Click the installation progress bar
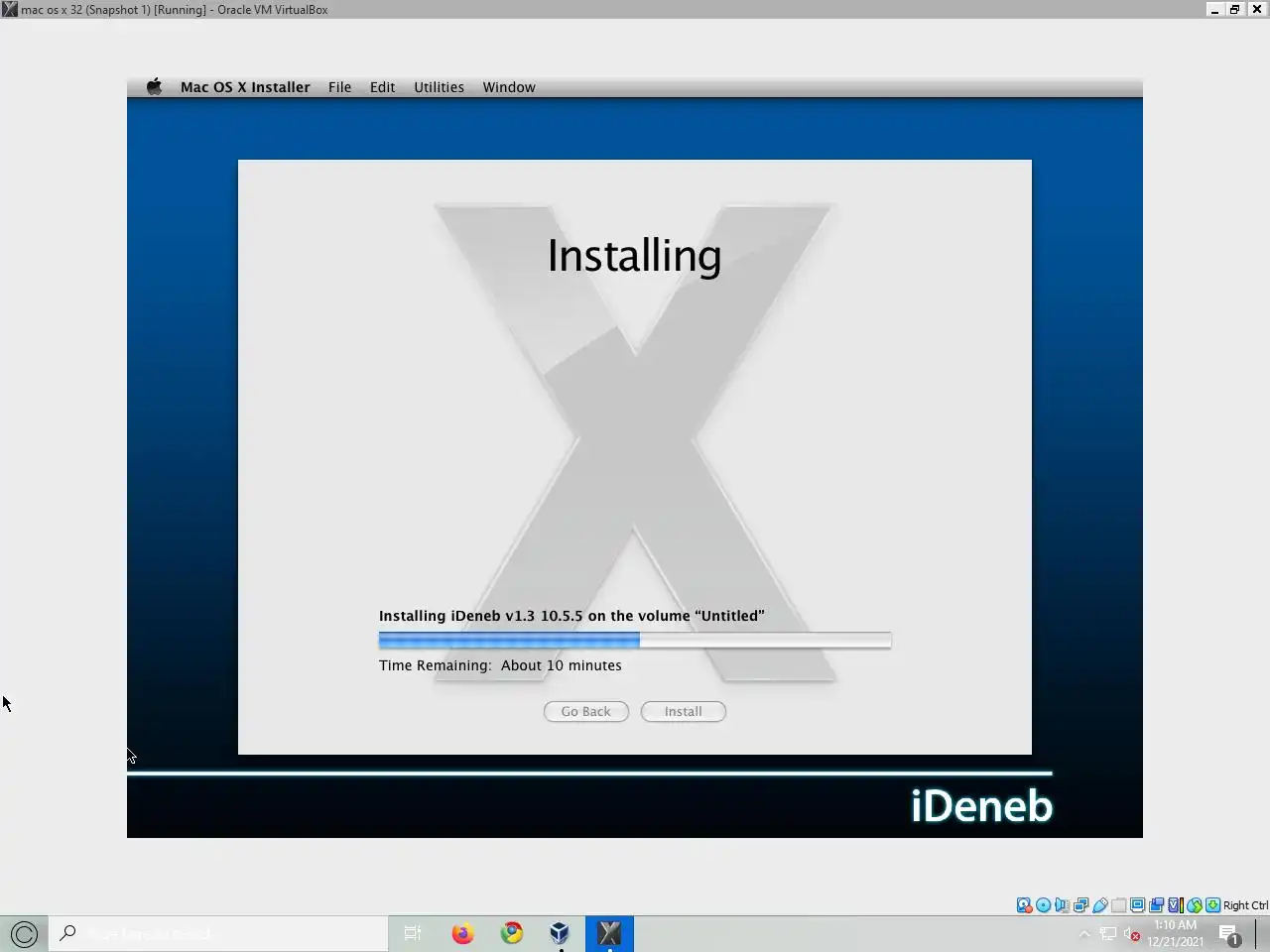 coord(635,641)
